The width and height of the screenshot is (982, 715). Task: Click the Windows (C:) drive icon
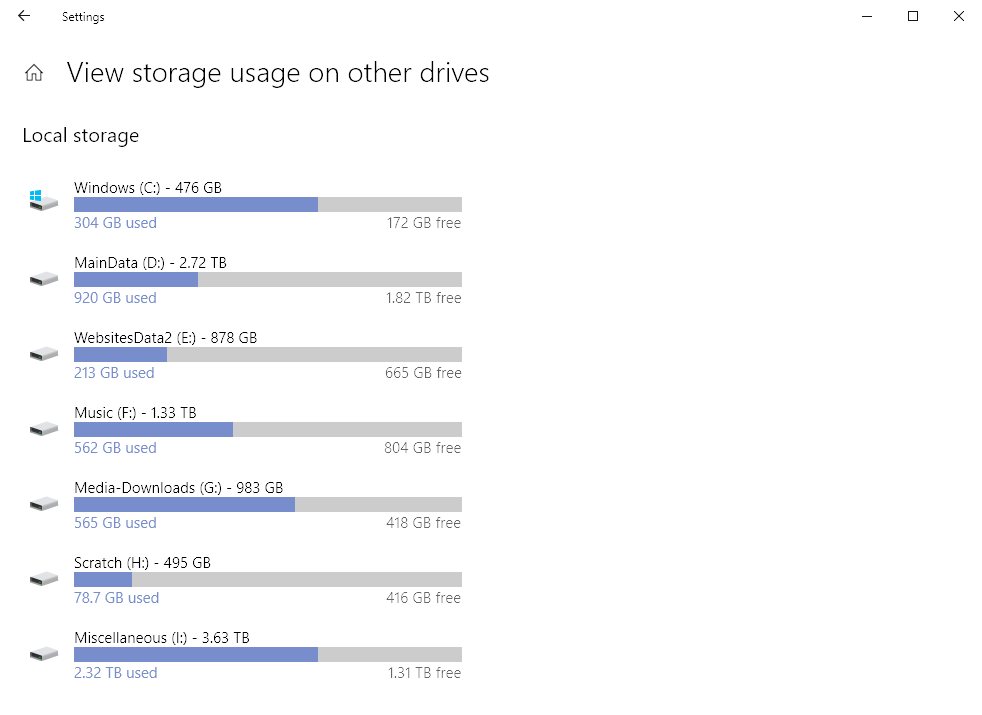coord(43,200)
